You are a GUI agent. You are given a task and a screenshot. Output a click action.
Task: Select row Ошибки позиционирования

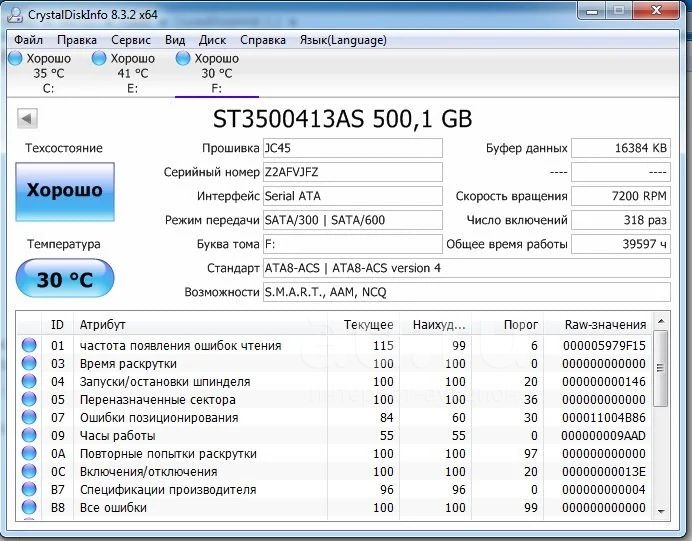coord(335,417)
